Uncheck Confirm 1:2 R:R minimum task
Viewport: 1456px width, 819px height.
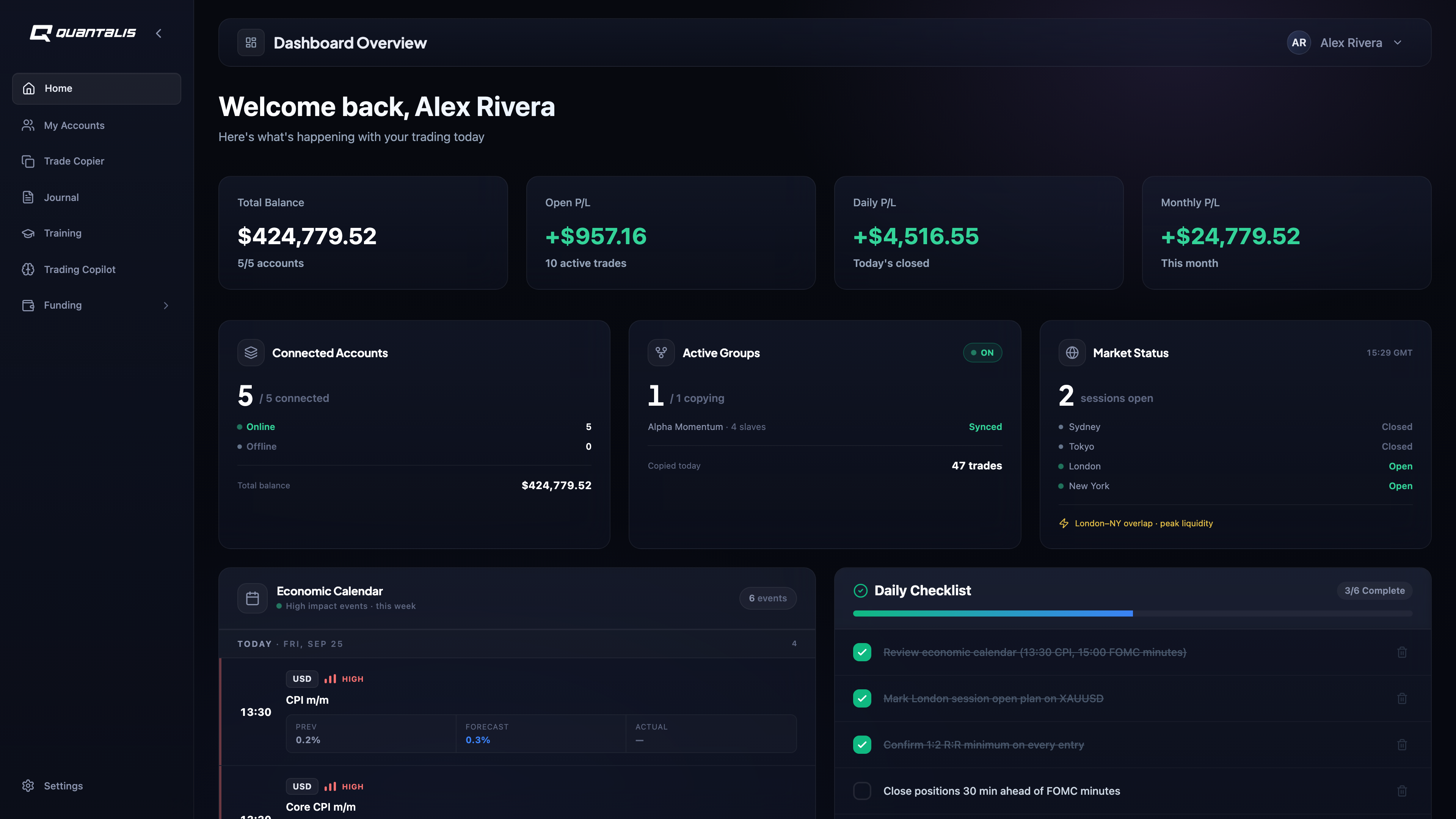coord(862,745)
